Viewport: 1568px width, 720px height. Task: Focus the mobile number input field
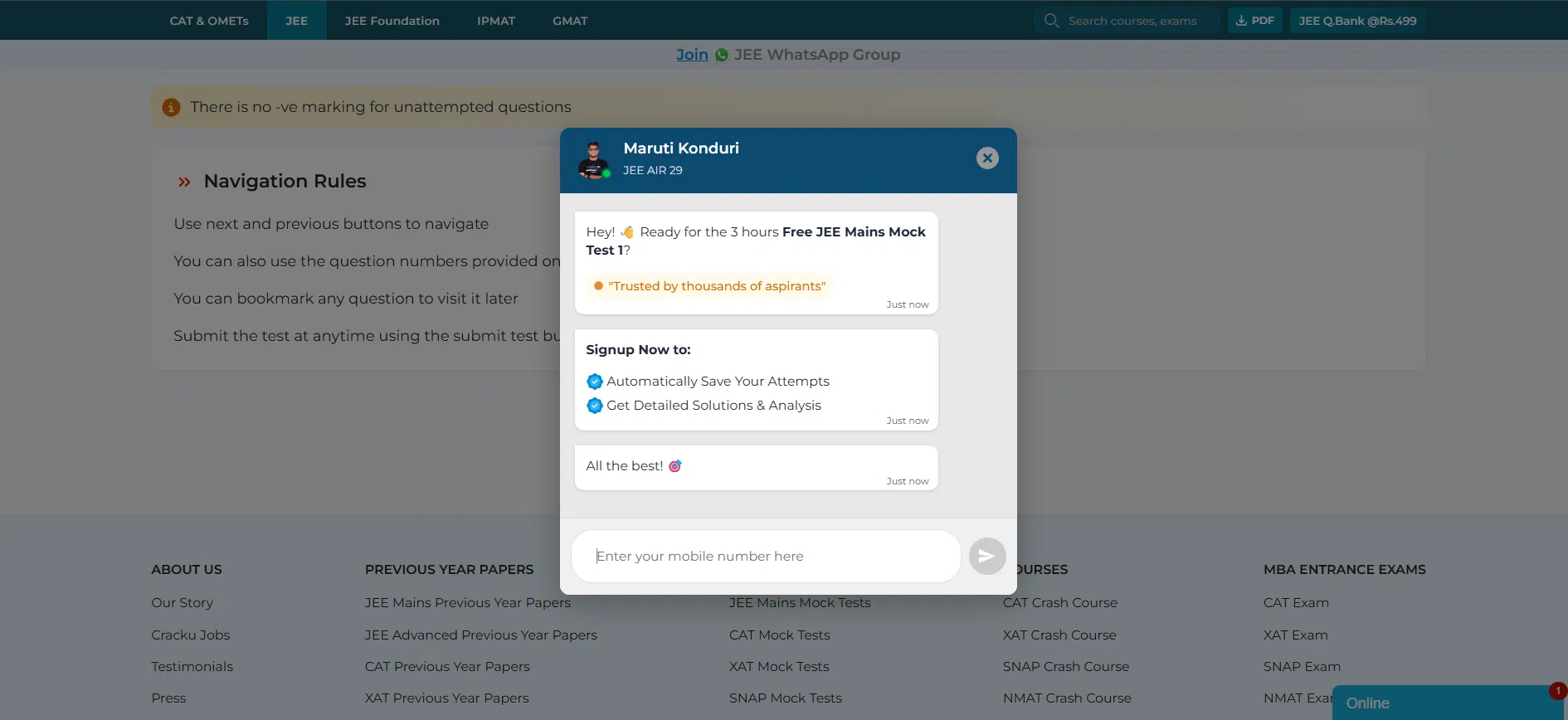tap(766, 556)
